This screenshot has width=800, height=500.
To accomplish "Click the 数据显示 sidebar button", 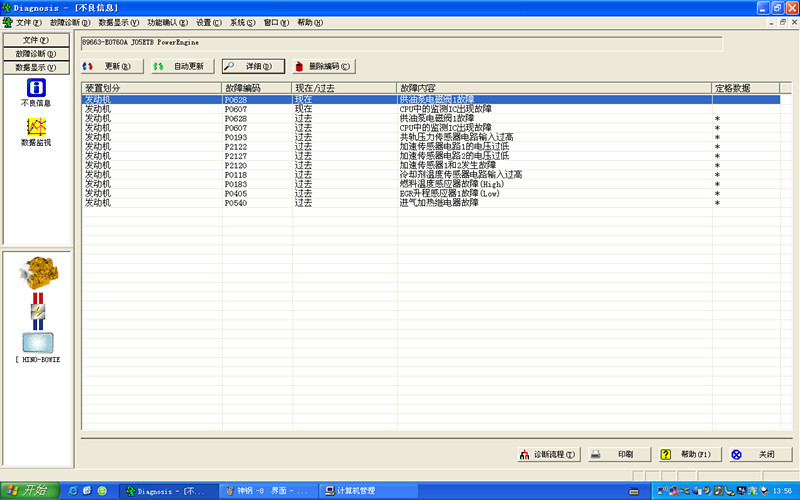I will pyautogui.click(x=36, y=67).
